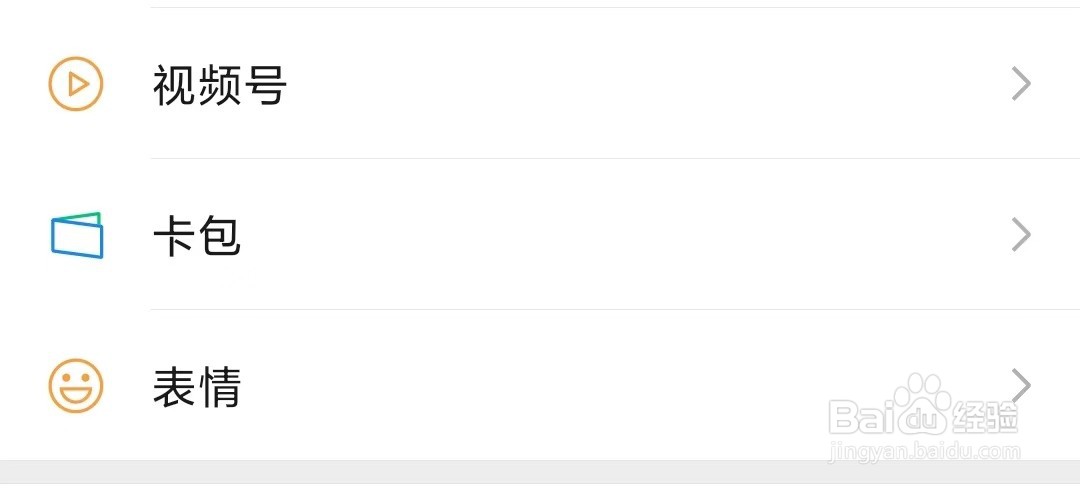Tap the orange smiley face icon

pos(76,385)
